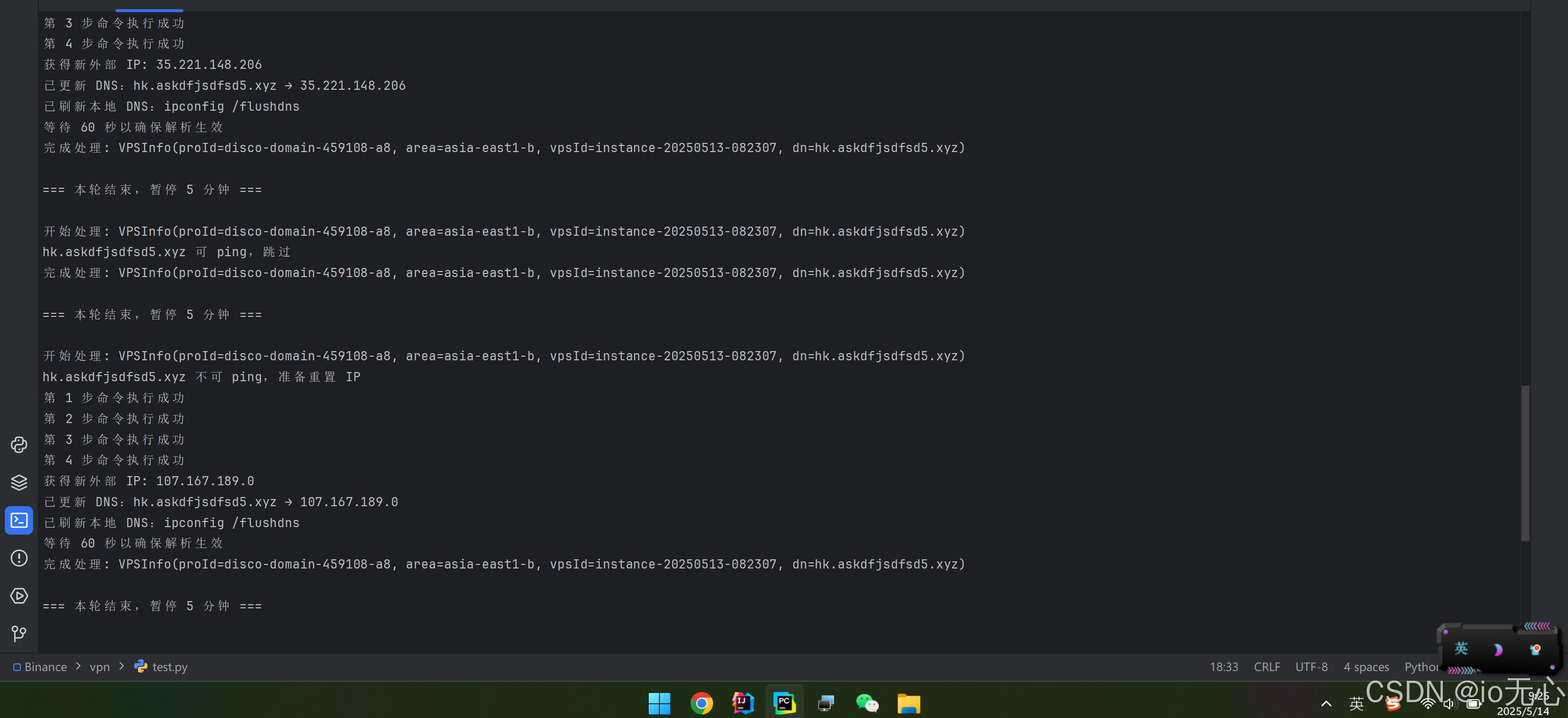Click the Binance project breadcrumb

click(45, 667)
